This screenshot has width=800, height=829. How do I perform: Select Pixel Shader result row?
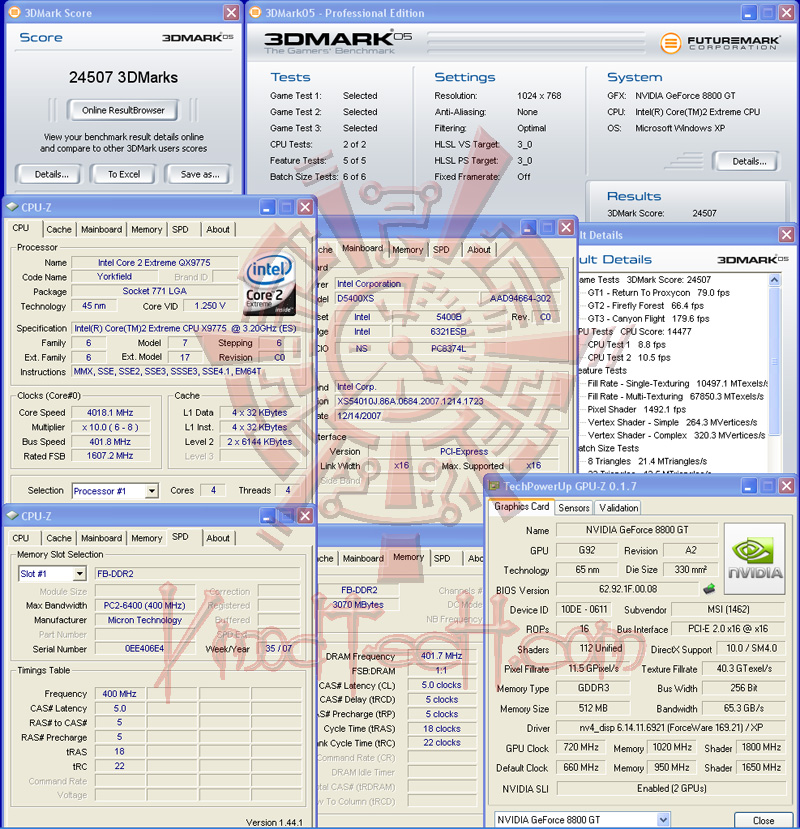[x=636, y=409]
